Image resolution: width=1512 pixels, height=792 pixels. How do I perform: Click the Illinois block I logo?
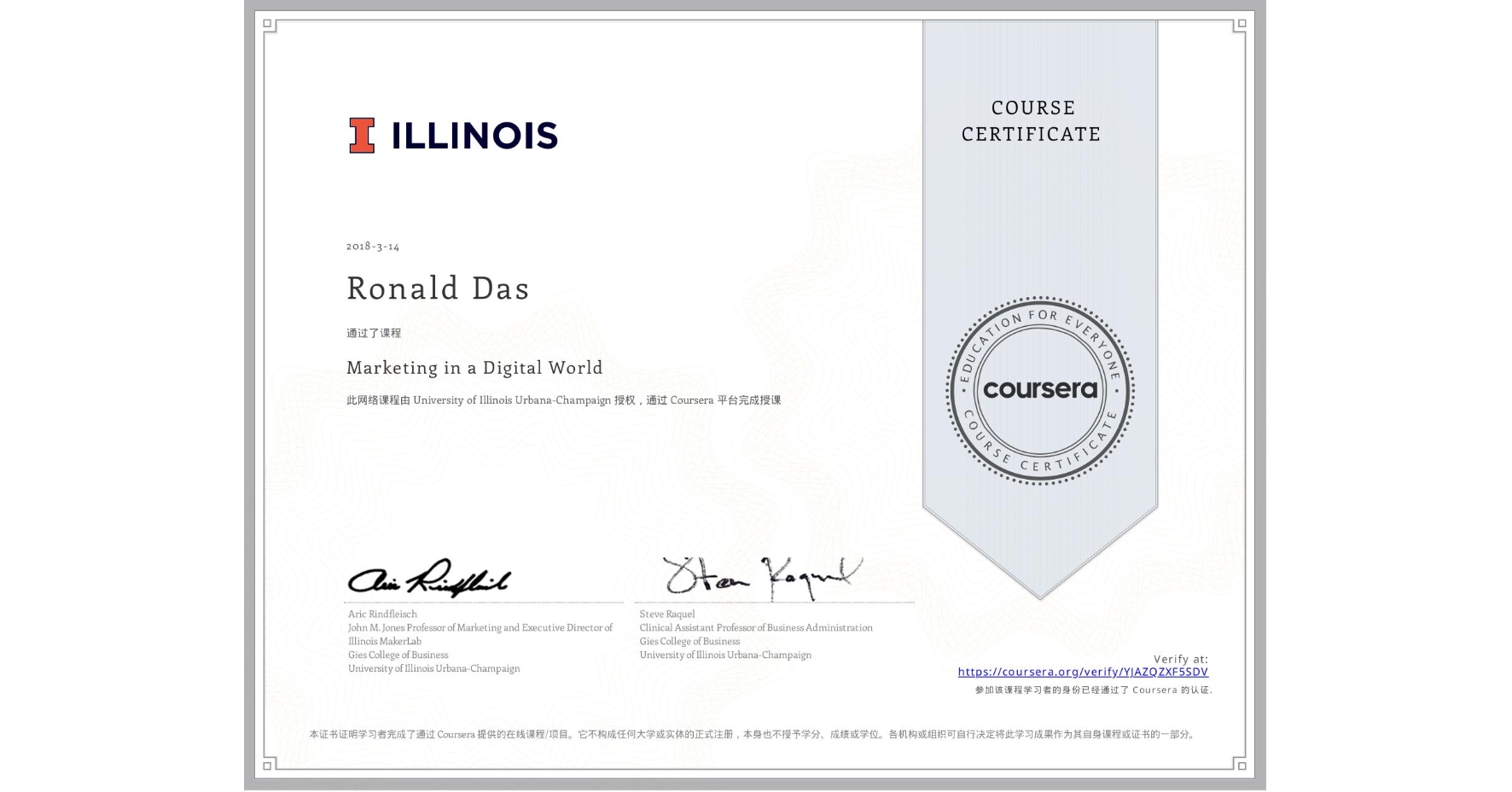362,136
